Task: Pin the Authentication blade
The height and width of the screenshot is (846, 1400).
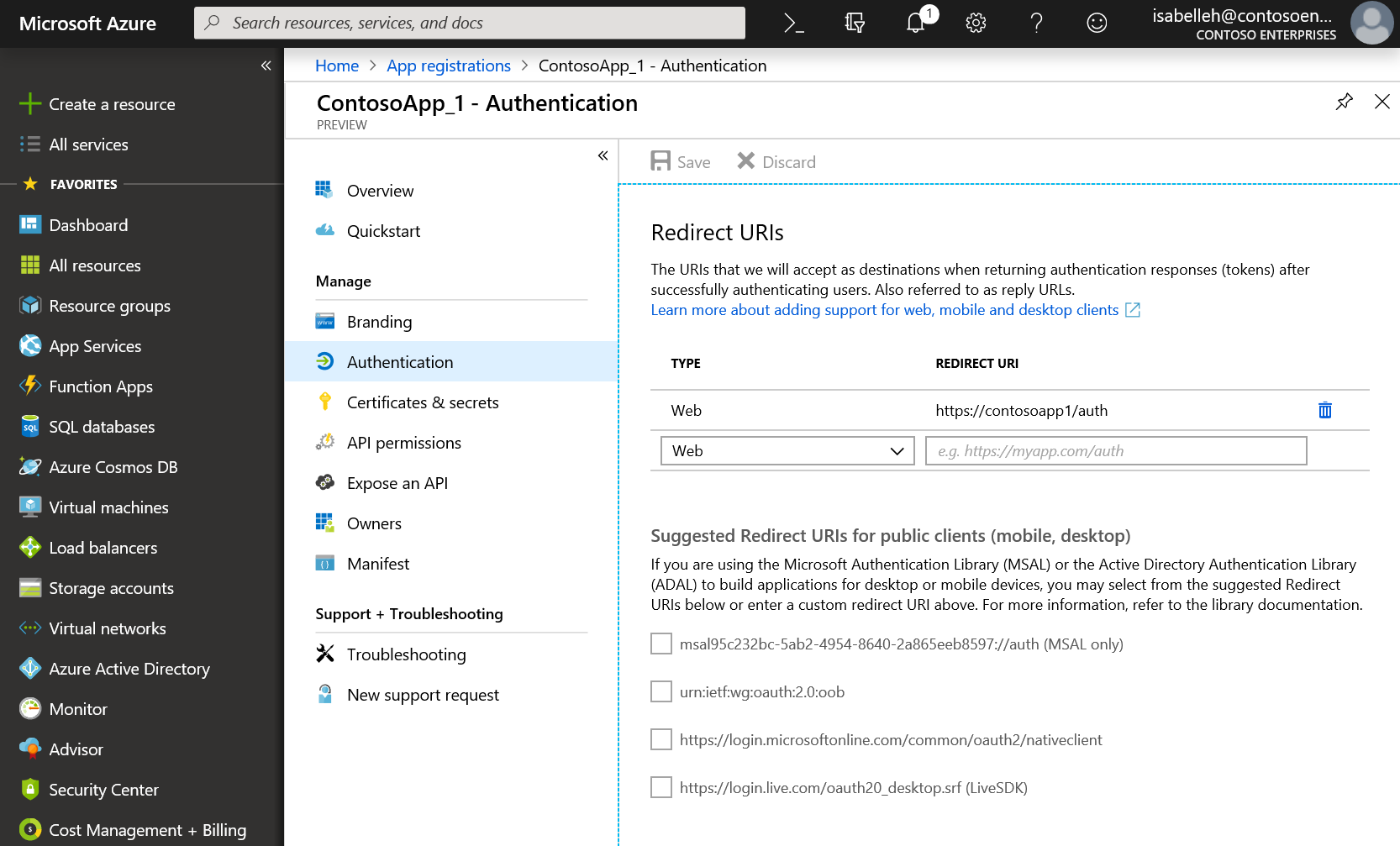Action: click(x=1345, y=102)
